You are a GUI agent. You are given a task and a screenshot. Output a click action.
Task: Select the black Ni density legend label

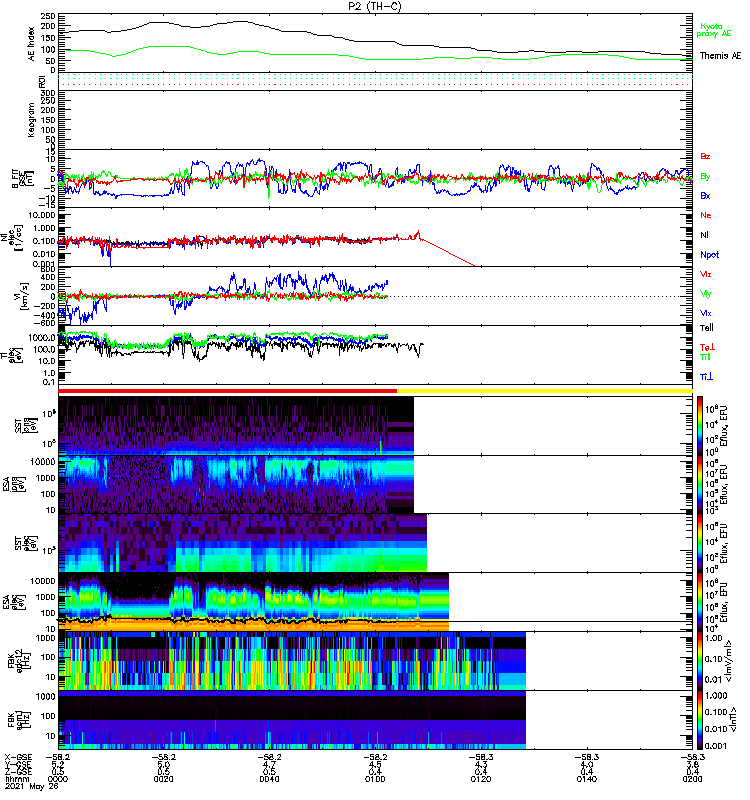click(704, 235)
